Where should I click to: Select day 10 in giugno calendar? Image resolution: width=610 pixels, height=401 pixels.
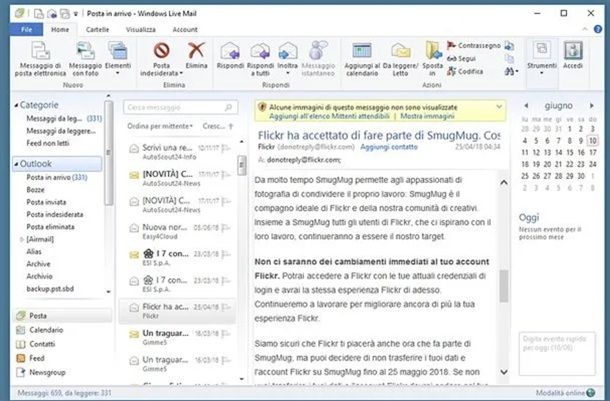592,140
